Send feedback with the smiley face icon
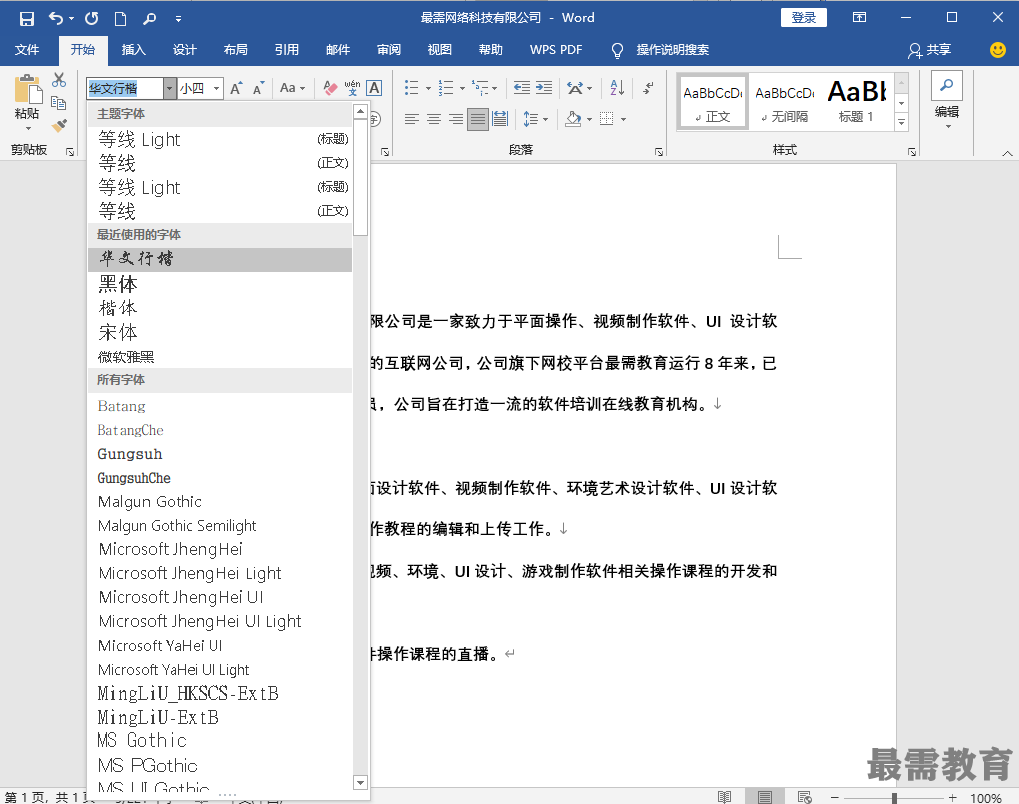The image size is (1019, 804). [998, 50]
